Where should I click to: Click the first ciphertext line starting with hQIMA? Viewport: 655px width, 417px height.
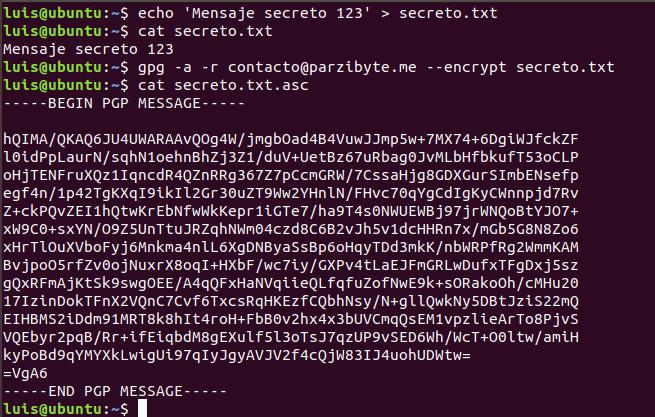coord(291,139)
